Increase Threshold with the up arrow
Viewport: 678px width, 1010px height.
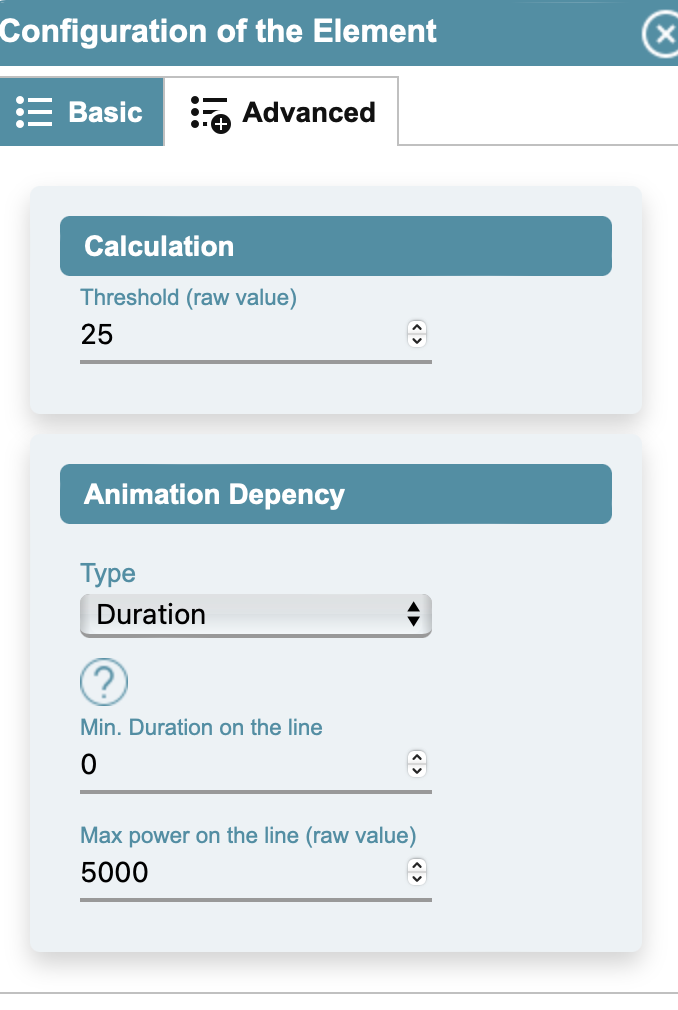pyautogui.click(x=417, y=328)
